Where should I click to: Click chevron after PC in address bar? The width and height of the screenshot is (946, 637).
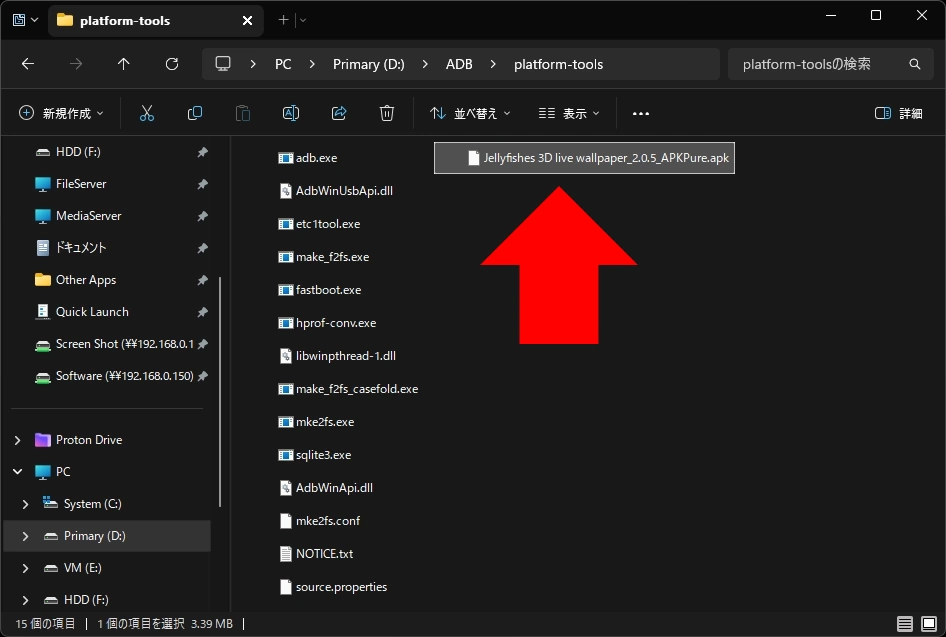(x=312, y=64)
